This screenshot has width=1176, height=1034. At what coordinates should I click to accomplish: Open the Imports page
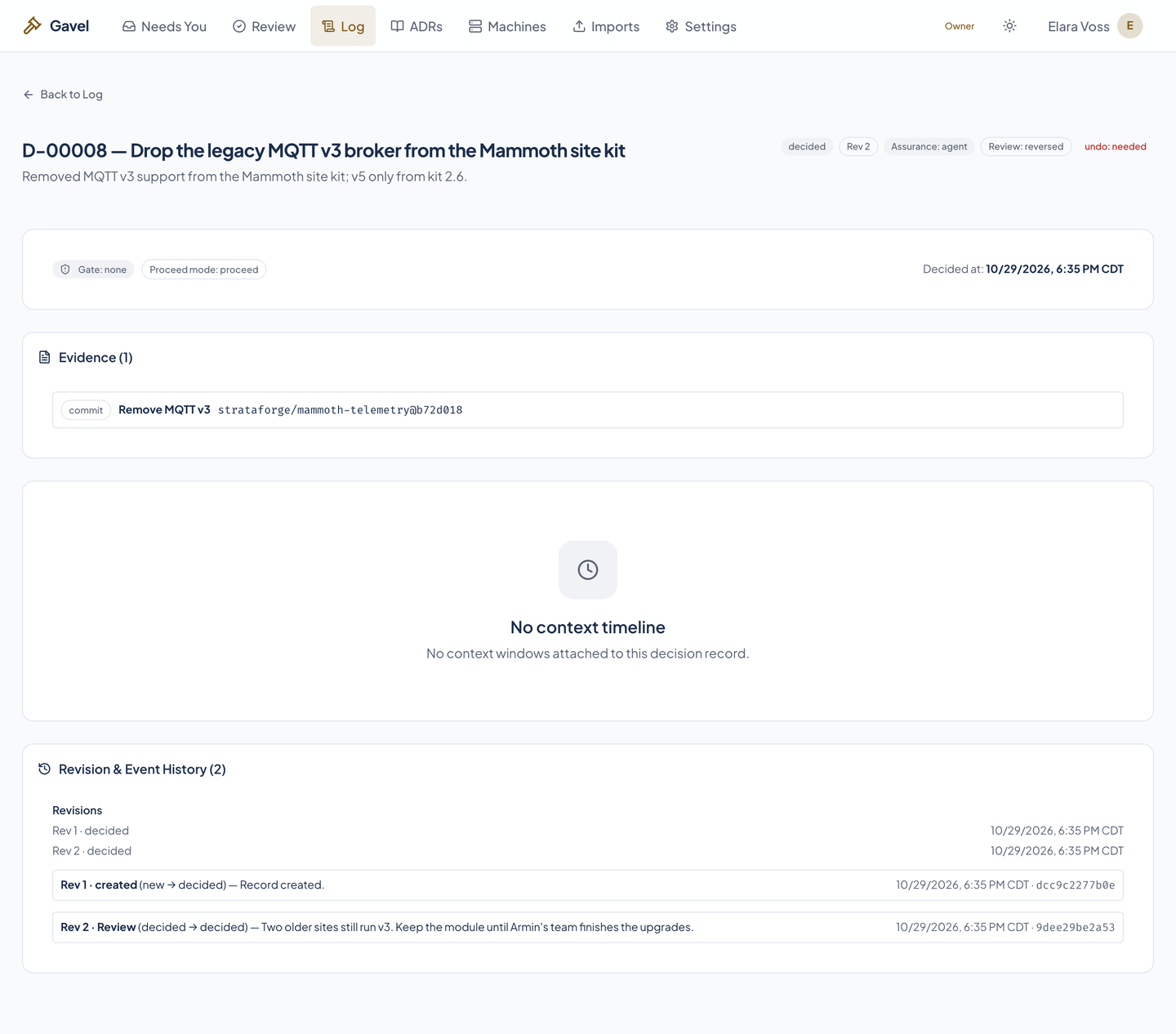(x=606, y=26)
